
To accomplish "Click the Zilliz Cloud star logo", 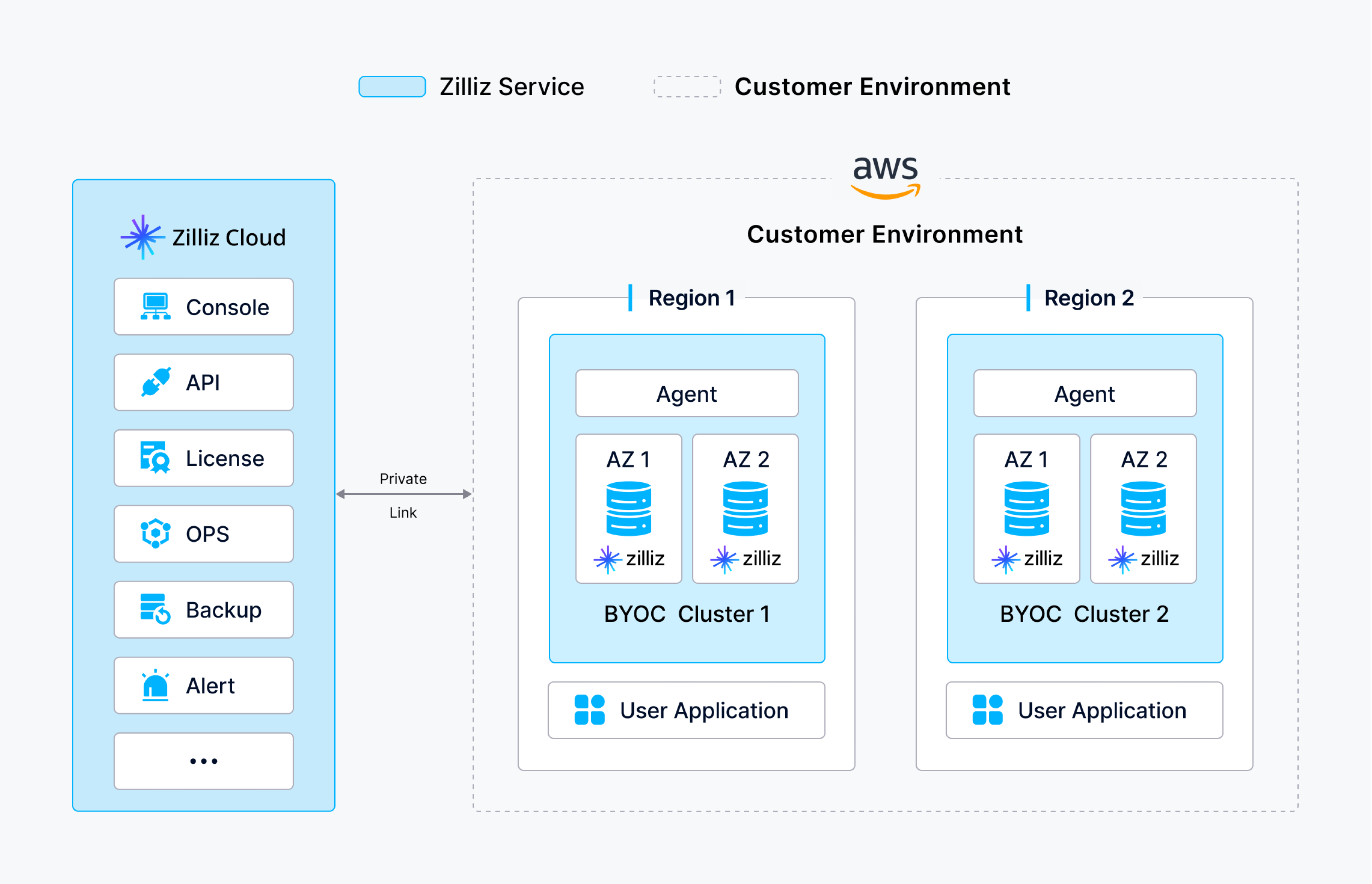I will pos(142,237).
